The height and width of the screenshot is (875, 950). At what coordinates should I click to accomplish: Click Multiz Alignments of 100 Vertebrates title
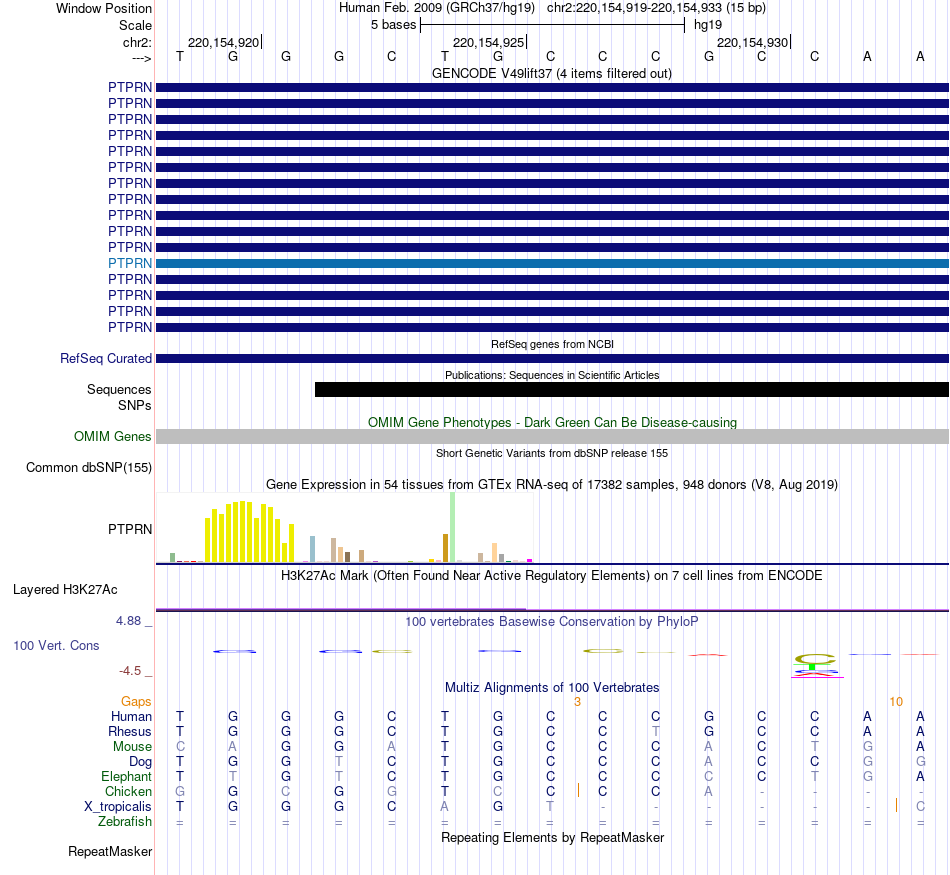[552, 688]
